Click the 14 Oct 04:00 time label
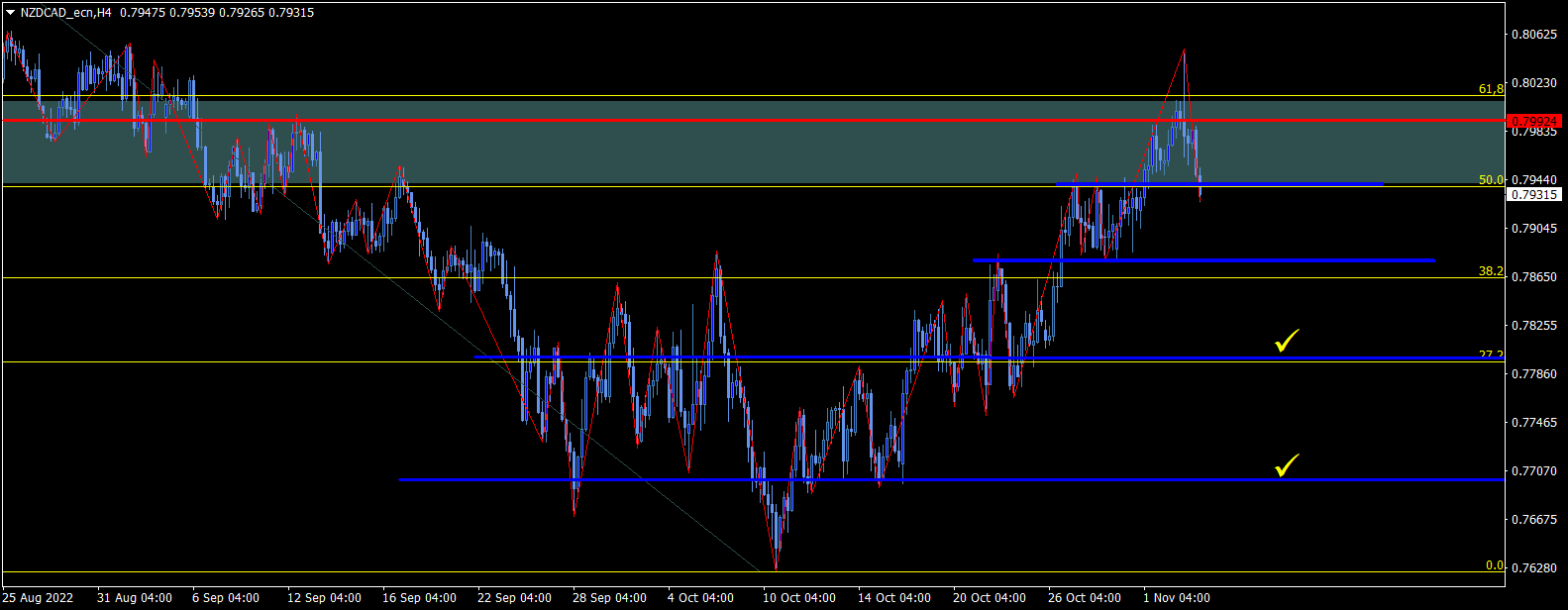1568x610 pixels. [x=894, y=598]
